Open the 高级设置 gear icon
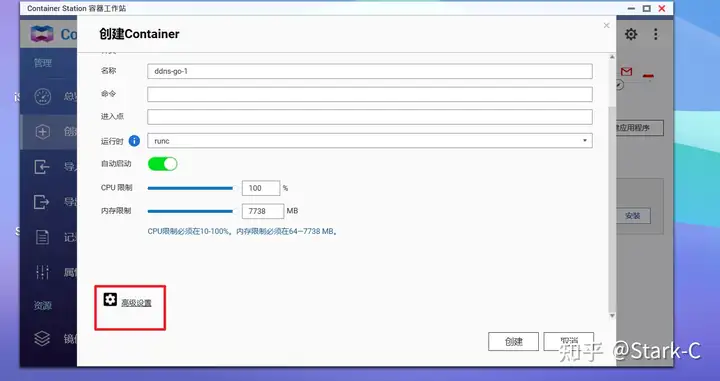The image size is (720, 381). [110, 299]
